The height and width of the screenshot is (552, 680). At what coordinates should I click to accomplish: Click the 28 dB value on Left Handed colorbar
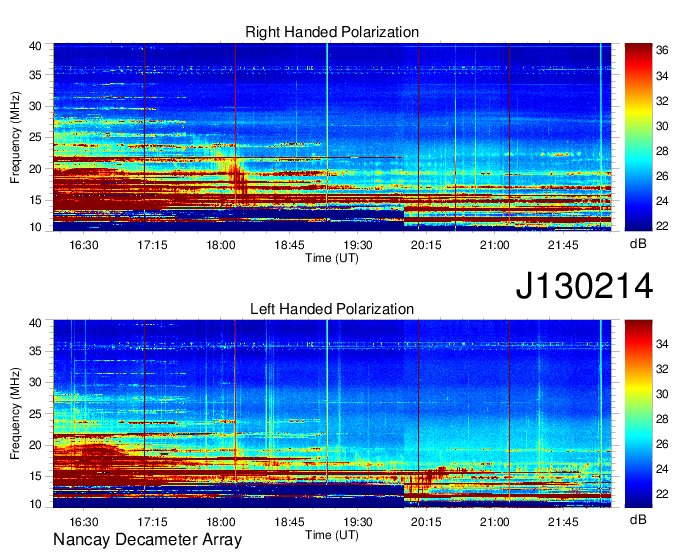pyautogui.click(x=662, y=419)
